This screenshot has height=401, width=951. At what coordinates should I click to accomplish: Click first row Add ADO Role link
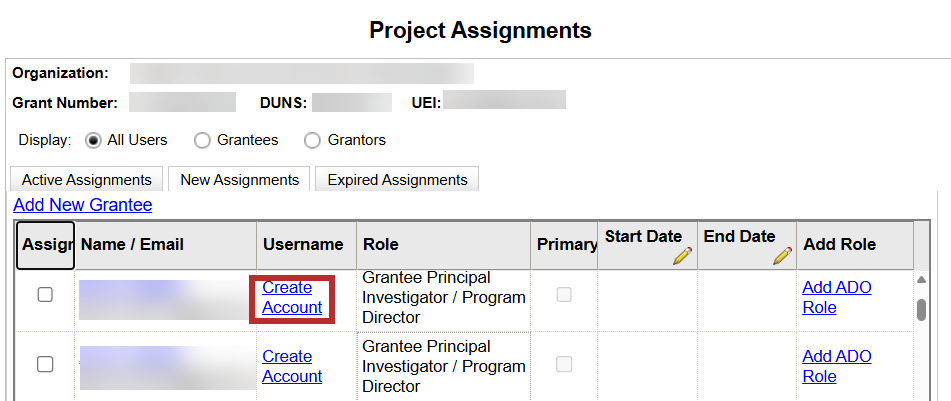coord(836,297)
